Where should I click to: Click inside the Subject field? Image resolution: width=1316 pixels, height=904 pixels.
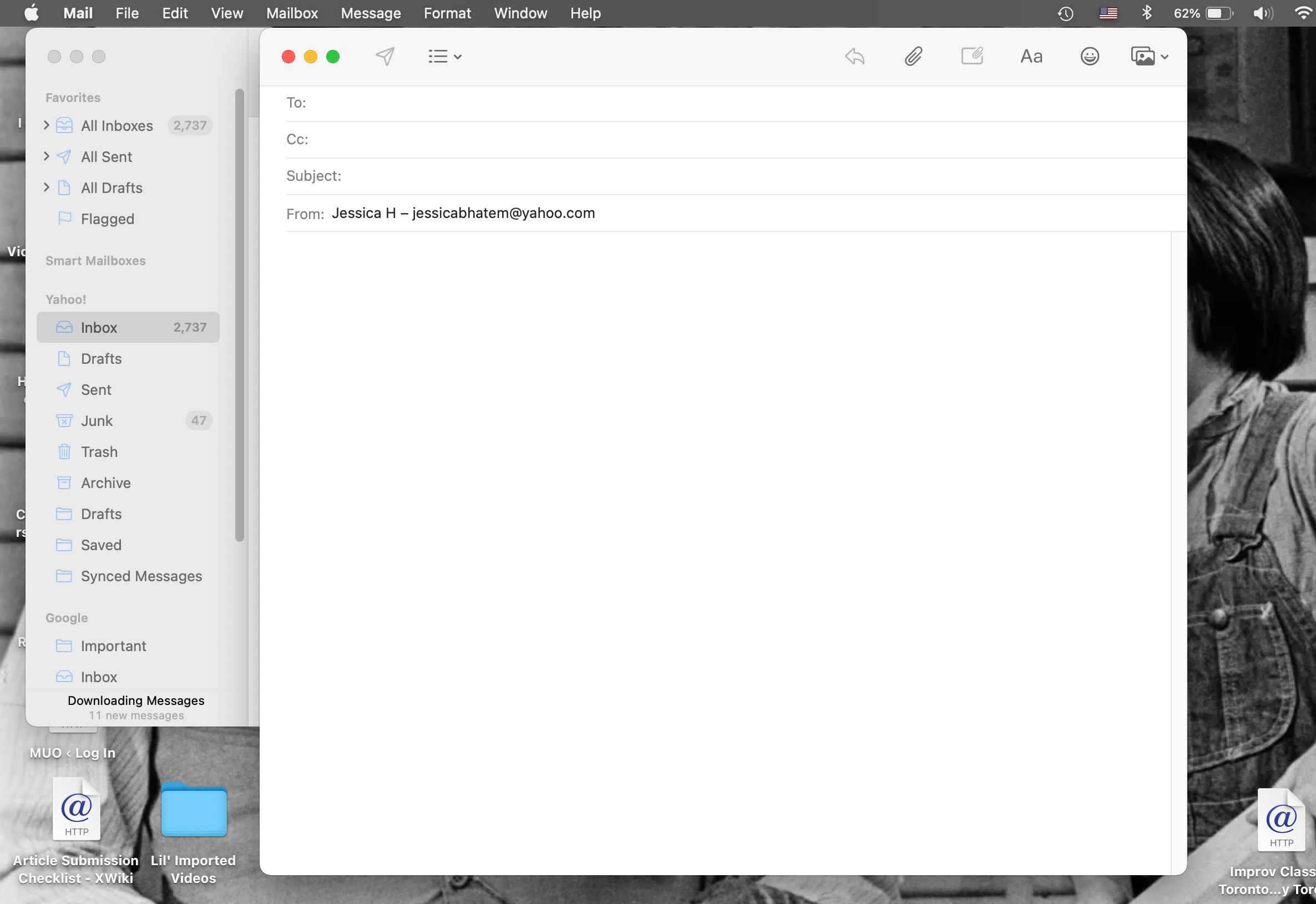click(x=510, y=176)
